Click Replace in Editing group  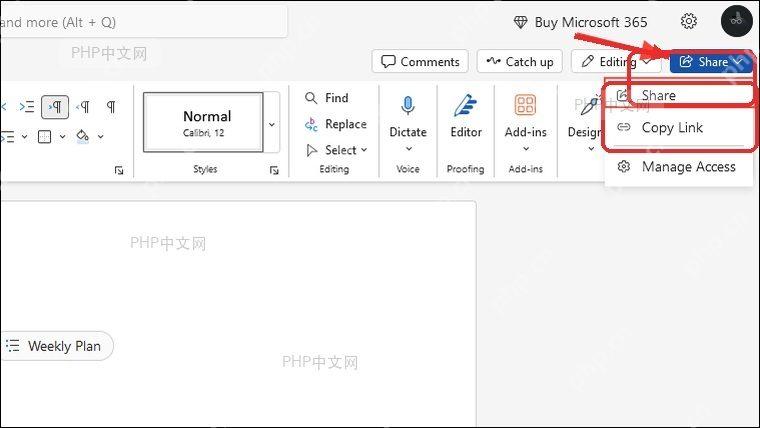(335, 124)
